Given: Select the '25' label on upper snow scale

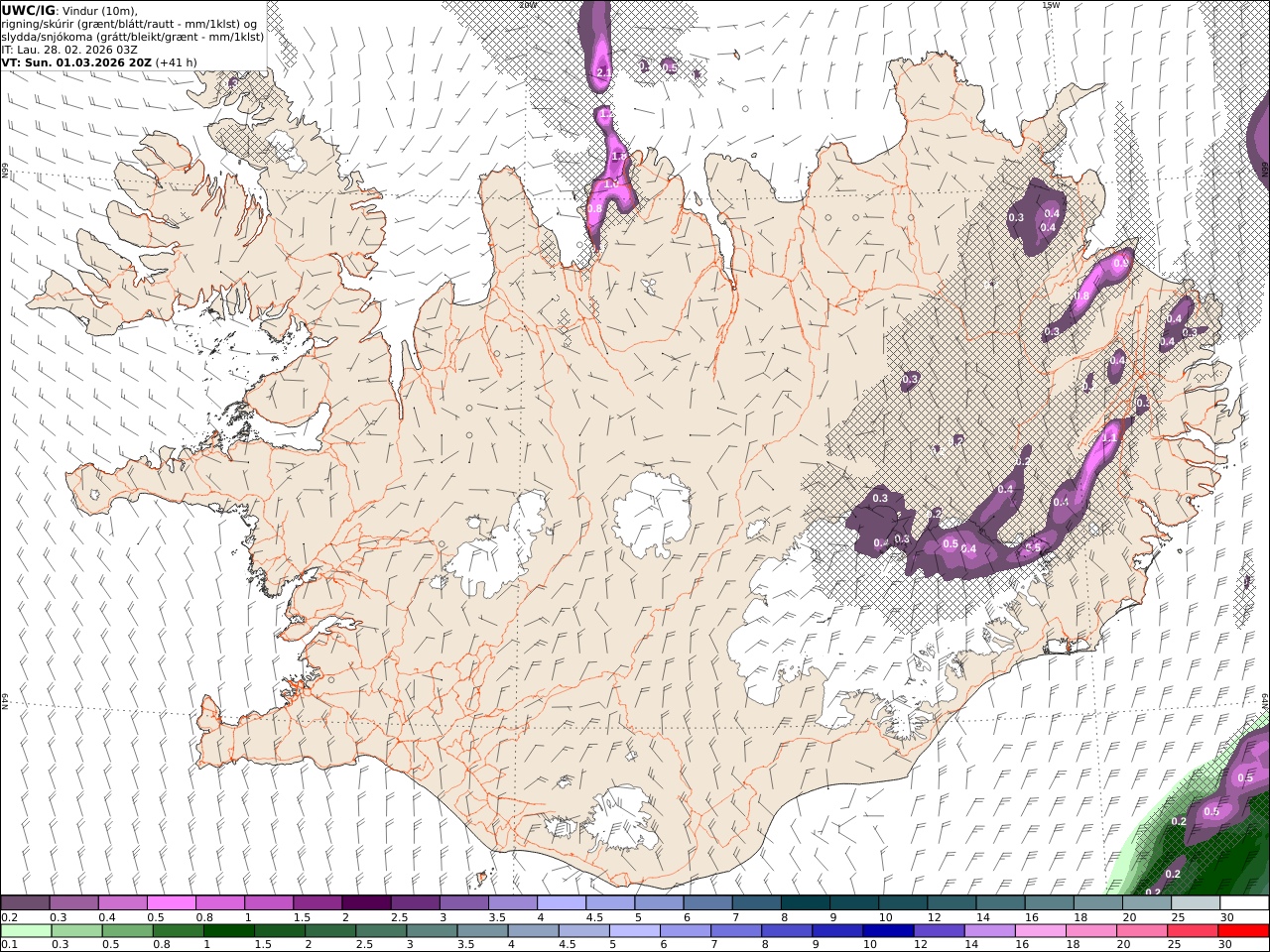Looking at the screenshot, I should 1178,917.
